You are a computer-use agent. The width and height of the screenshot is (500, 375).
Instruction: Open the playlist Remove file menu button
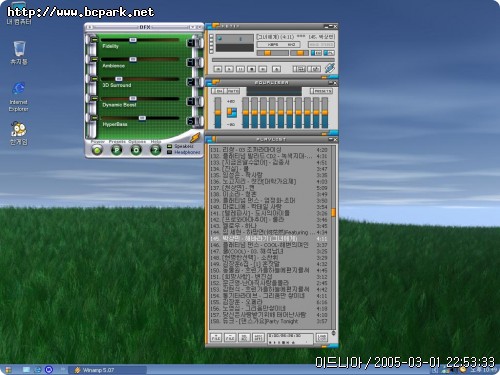(x=230, y=338)
